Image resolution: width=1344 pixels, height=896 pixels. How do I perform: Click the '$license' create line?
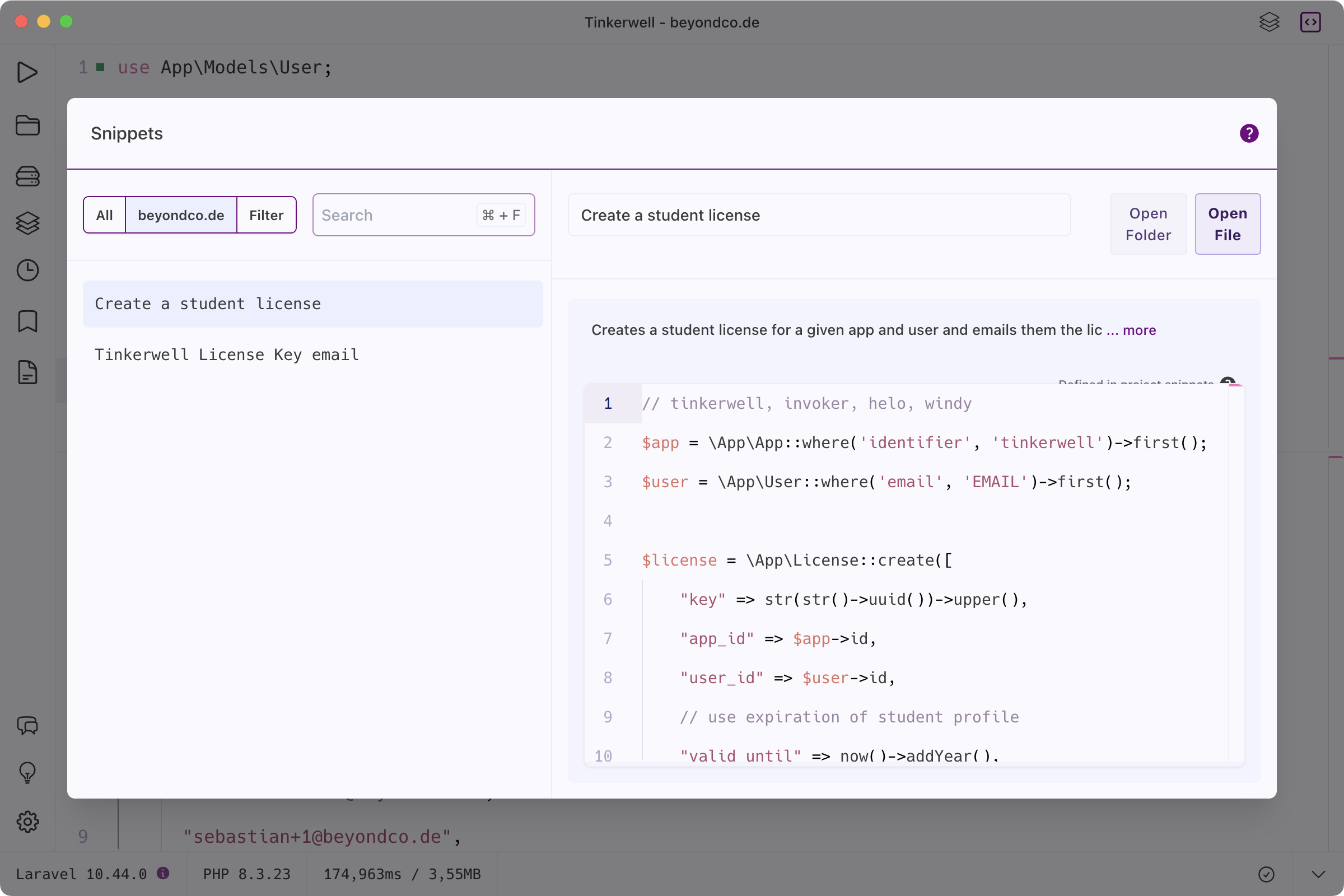tap(796, 560)
